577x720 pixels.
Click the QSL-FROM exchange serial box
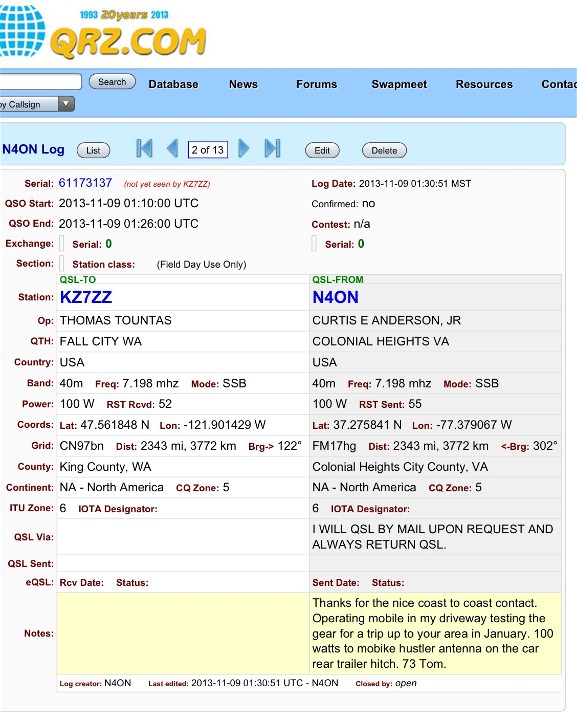(314, 243)
